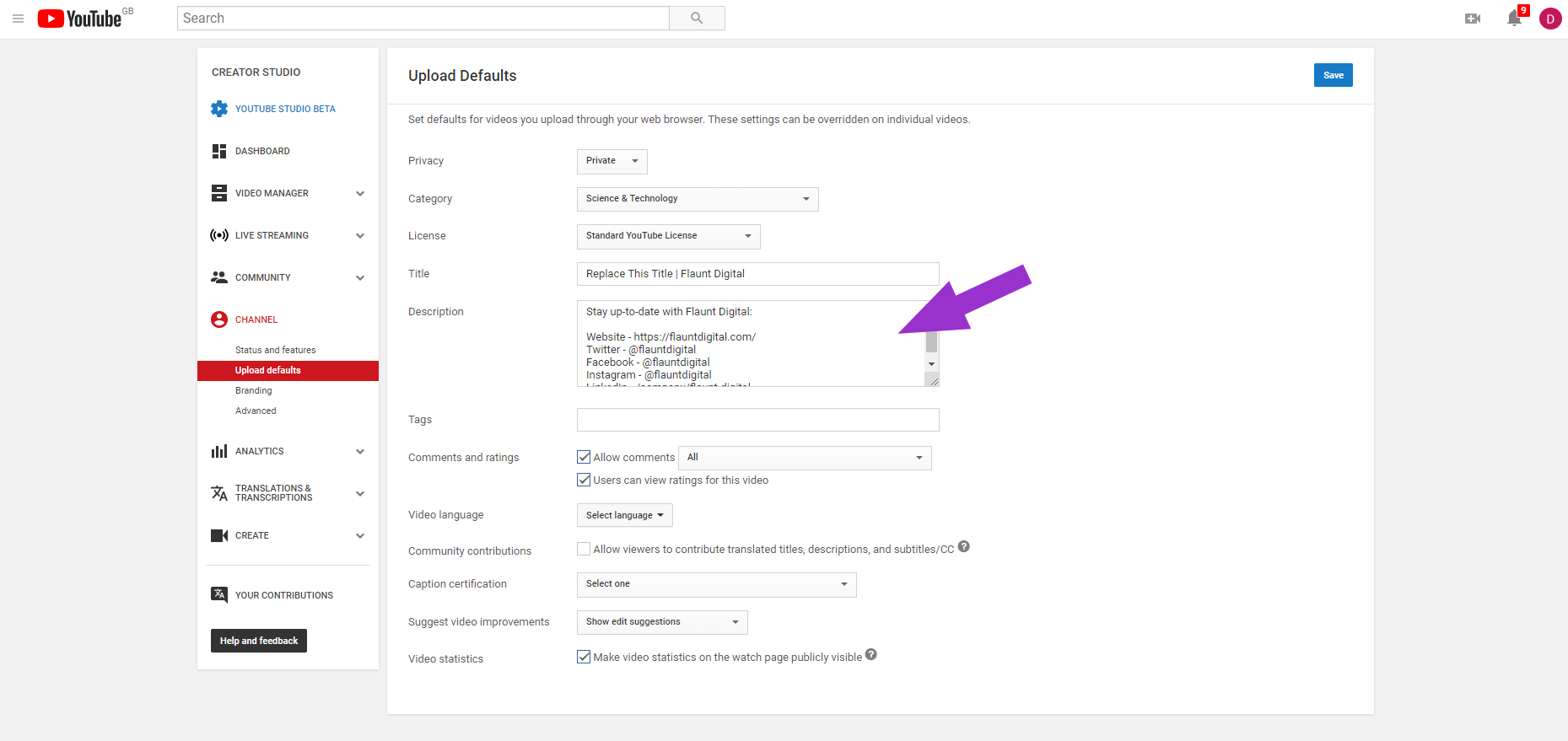Expand the Community section chevron
Image resolution: width=1568 pixels, height=741 pixels.
pos(360,277)
